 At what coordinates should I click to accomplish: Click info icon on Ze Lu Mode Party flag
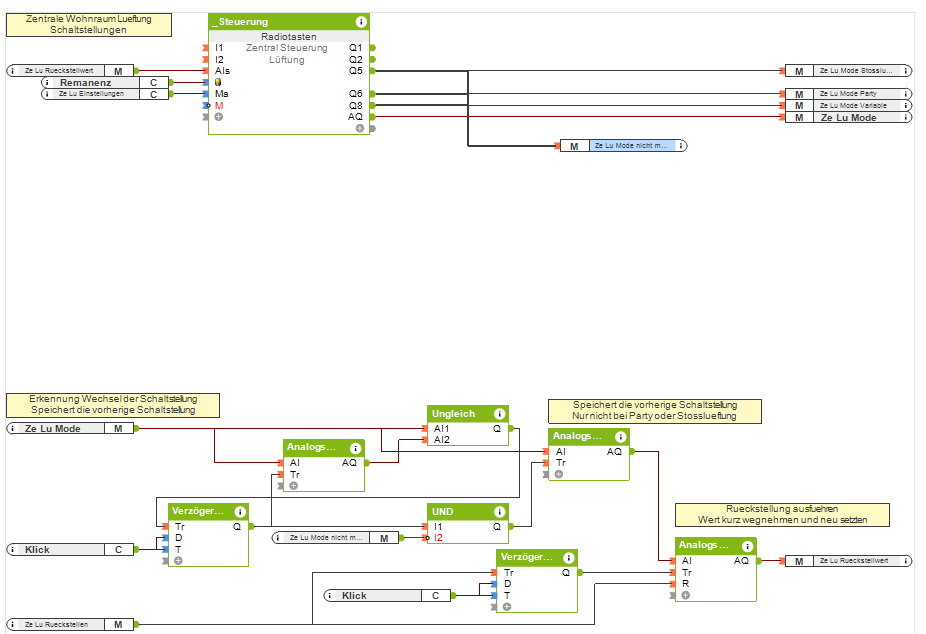(905, 94)
